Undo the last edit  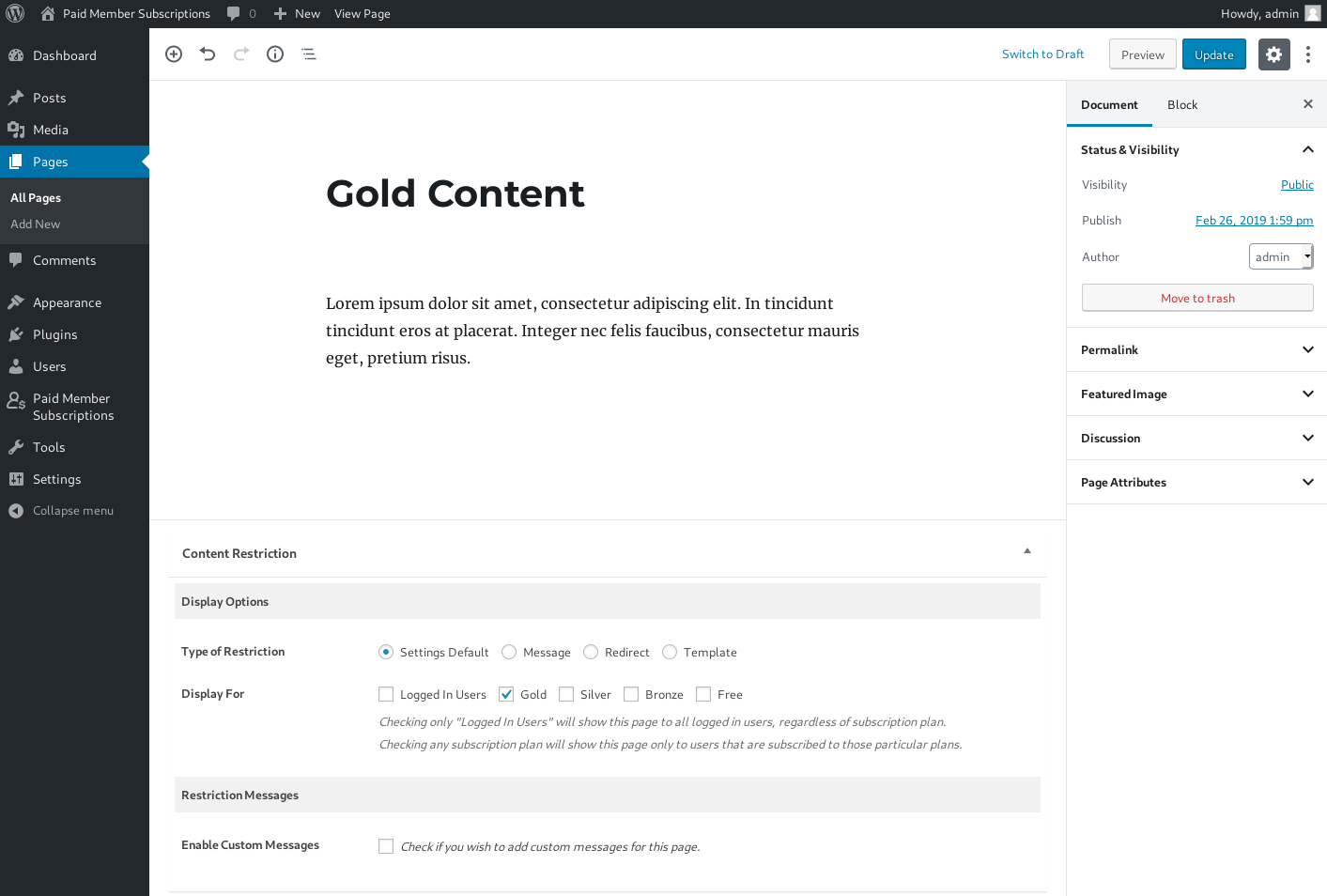[x=208, y=54]
